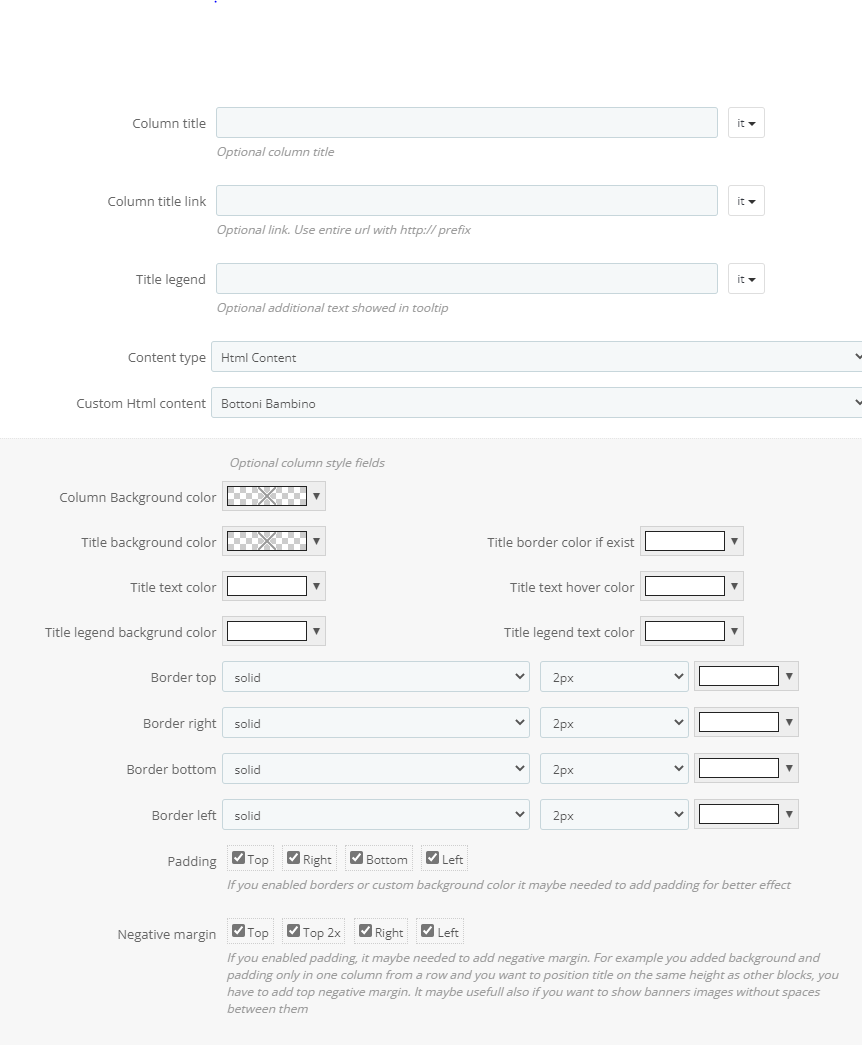Open Border left color picker arrow
This screenshot has width=862, height=1045.
789,815
